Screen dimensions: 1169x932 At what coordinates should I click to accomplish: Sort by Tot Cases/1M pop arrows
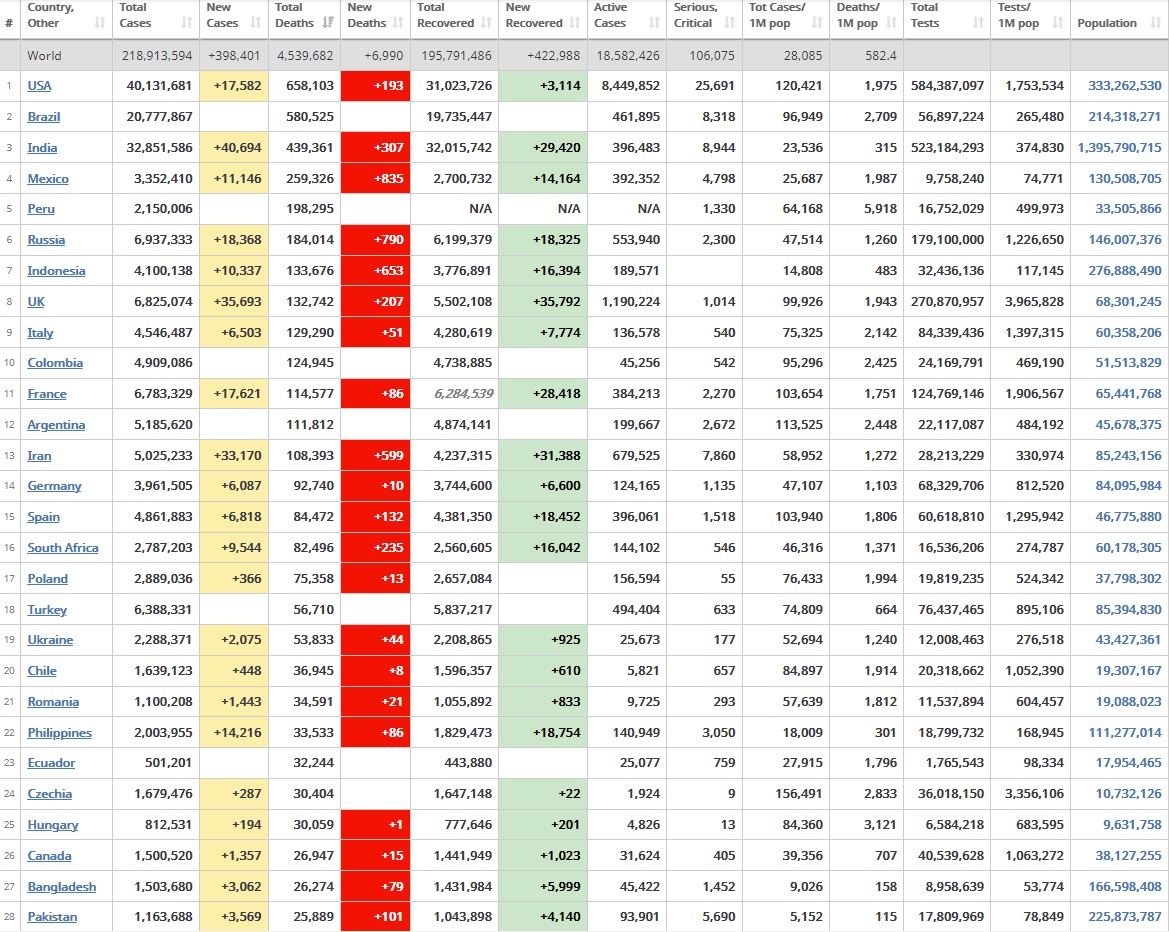click(817, 23)
